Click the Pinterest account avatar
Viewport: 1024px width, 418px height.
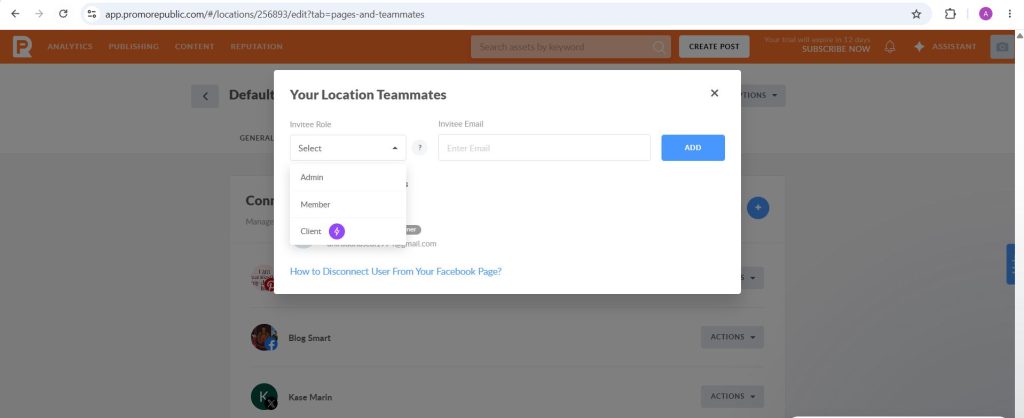click(x=263, y=278)
